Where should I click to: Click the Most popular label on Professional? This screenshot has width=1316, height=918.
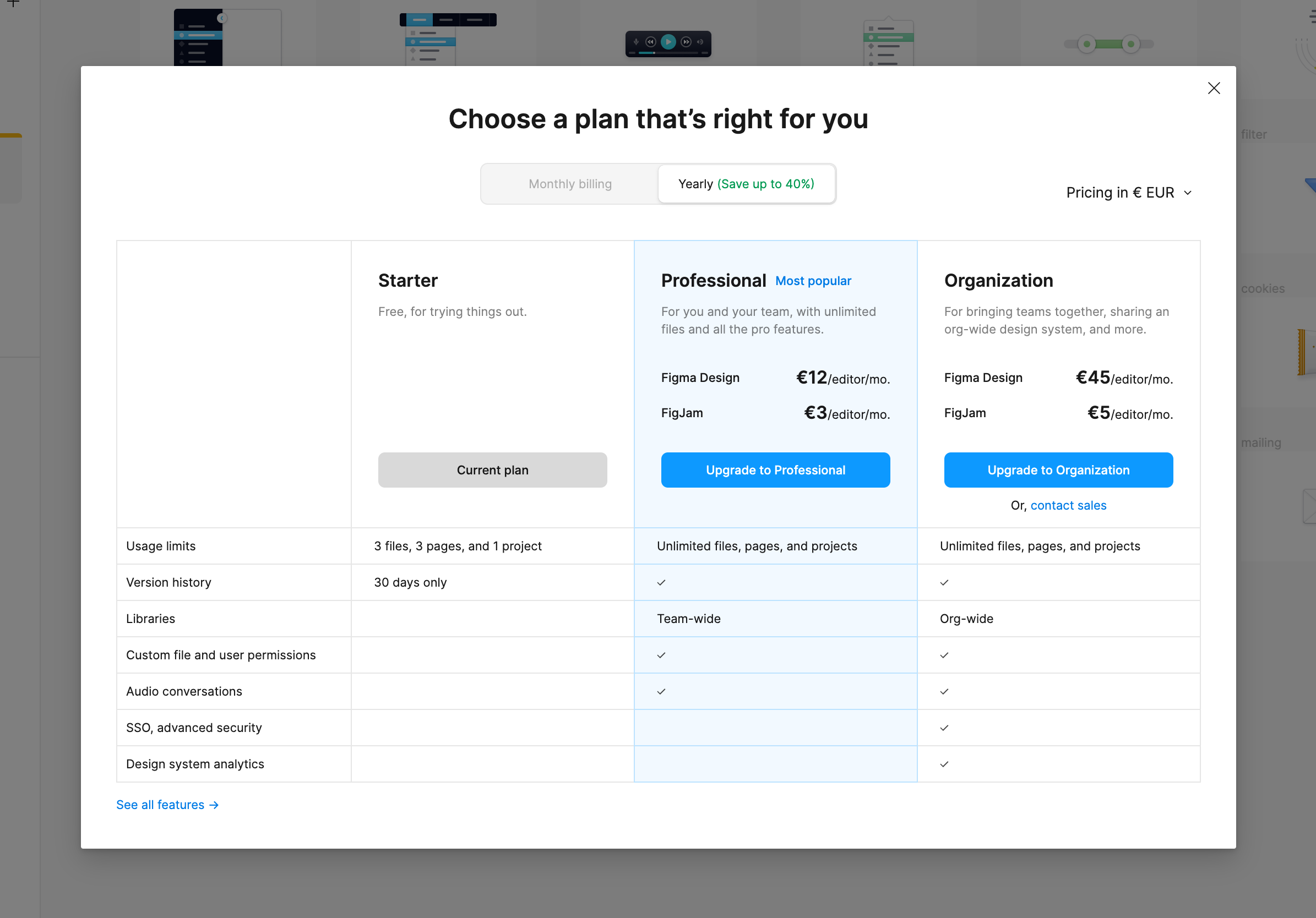coord(813,281)
